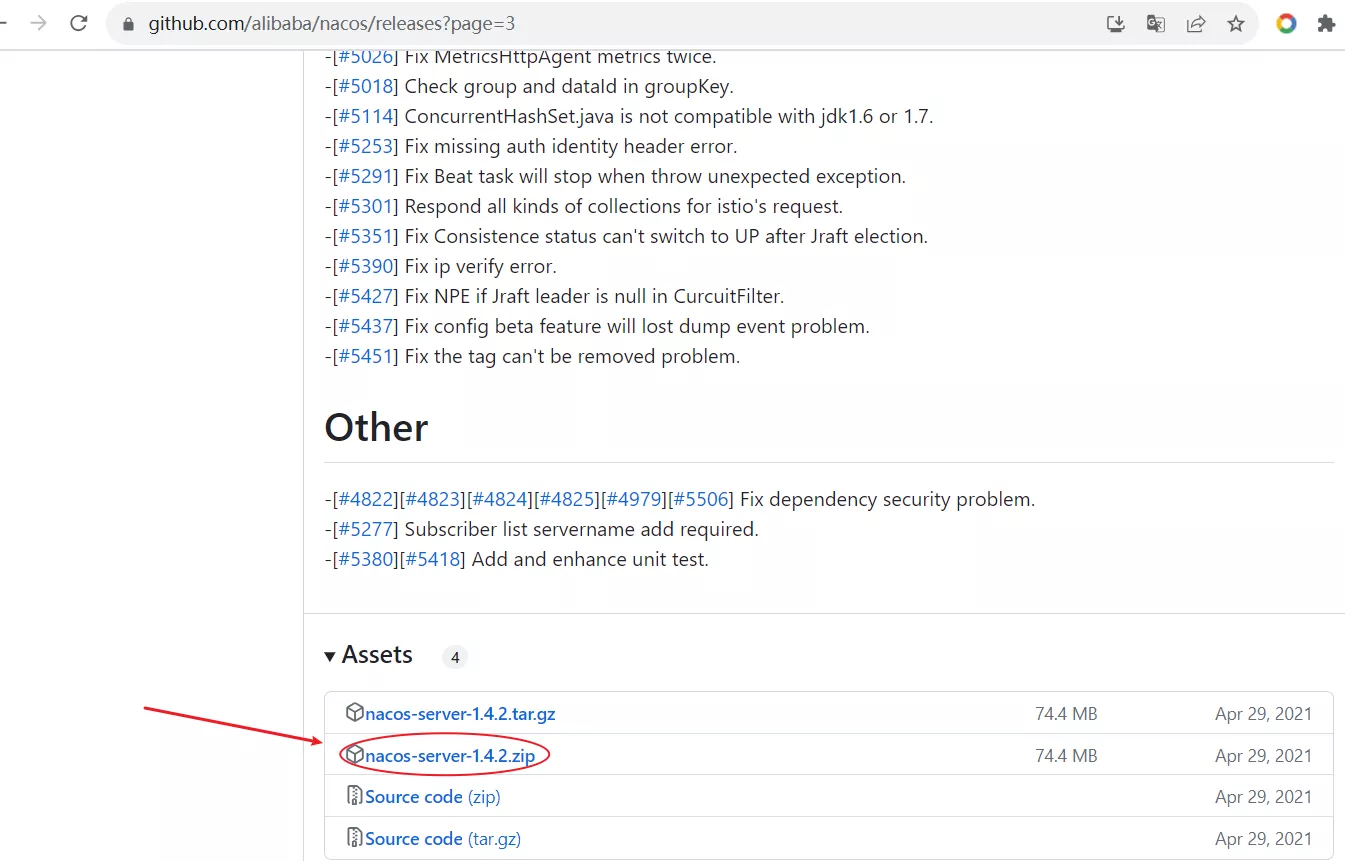Open issue #5018 link
1345x861 pixels.
tap(364, 87)
